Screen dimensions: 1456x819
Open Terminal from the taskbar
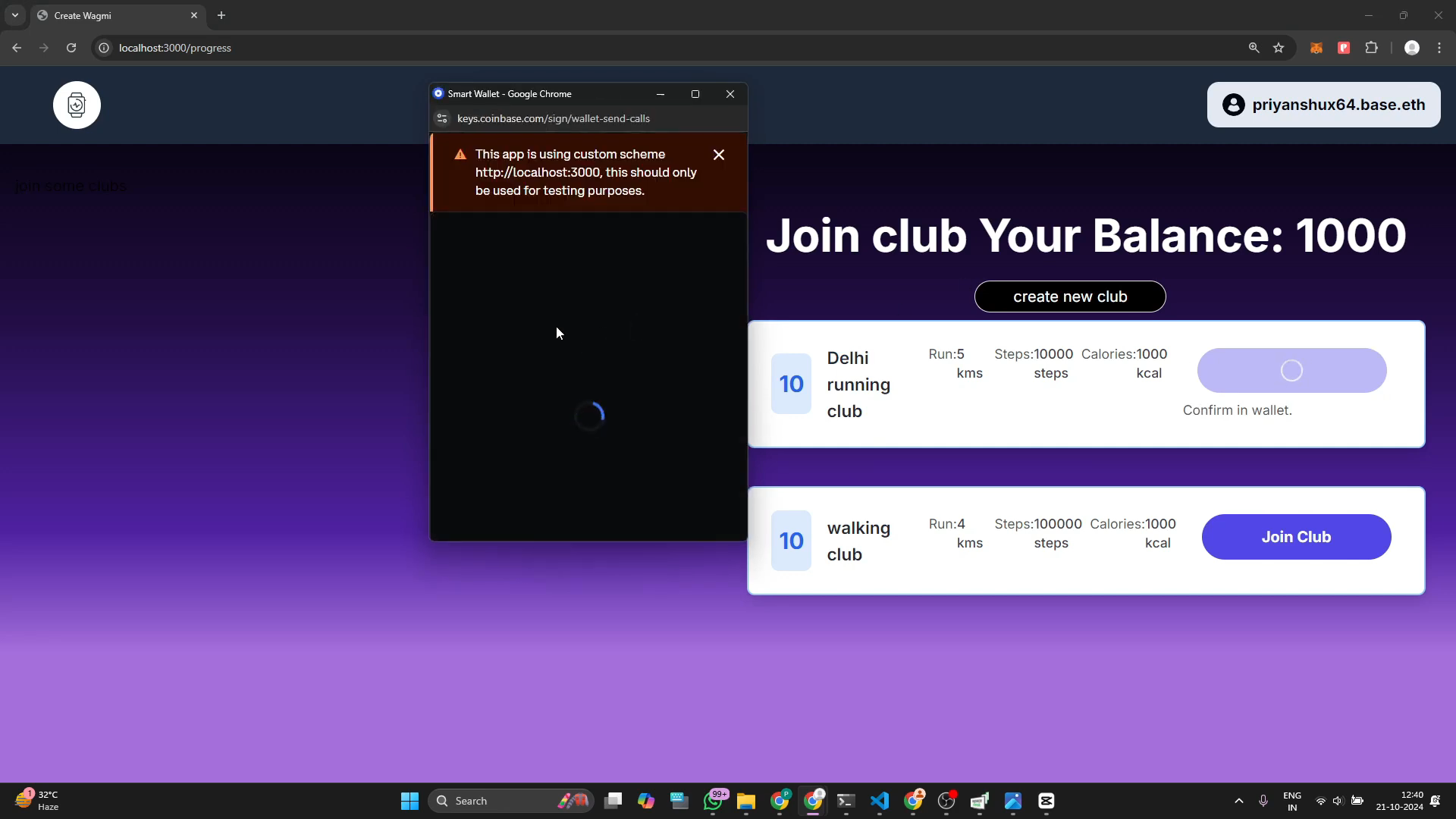click(846, 801)
